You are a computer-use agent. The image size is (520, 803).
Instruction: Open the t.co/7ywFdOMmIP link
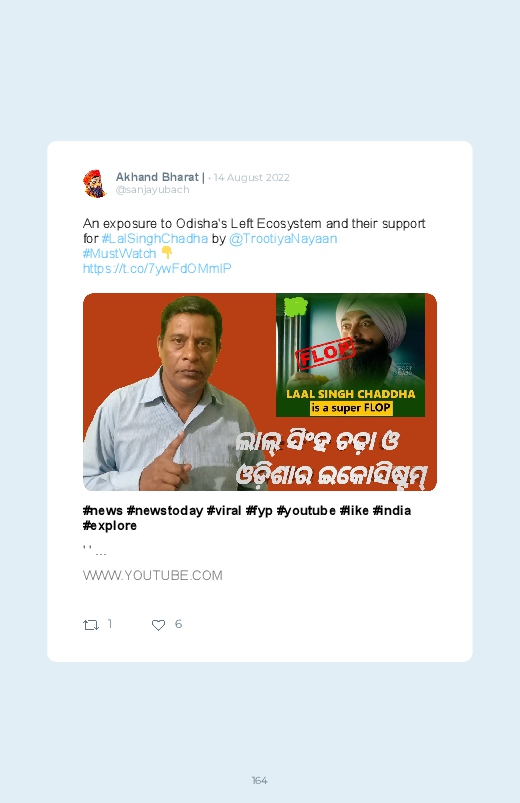coord(157,268)
